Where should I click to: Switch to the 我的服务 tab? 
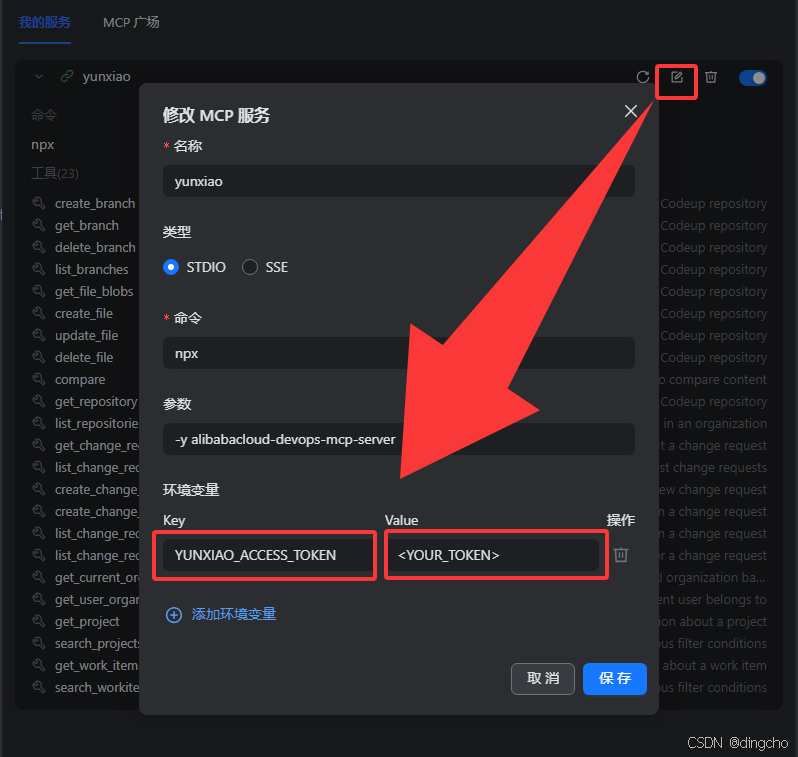tap(45, 22)
